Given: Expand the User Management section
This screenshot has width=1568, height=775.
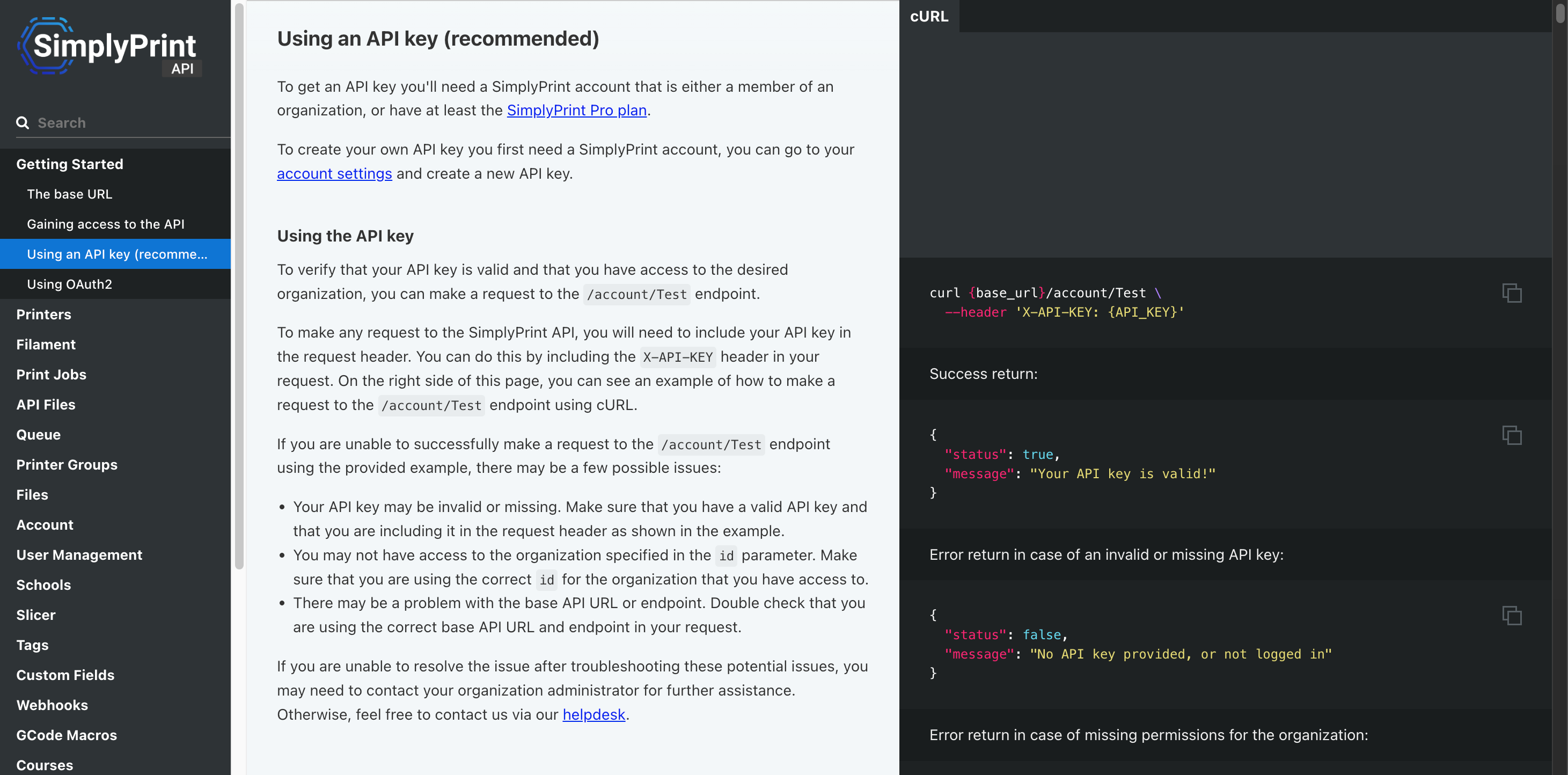Looking at the screenshot, I should tap(115, 554).
